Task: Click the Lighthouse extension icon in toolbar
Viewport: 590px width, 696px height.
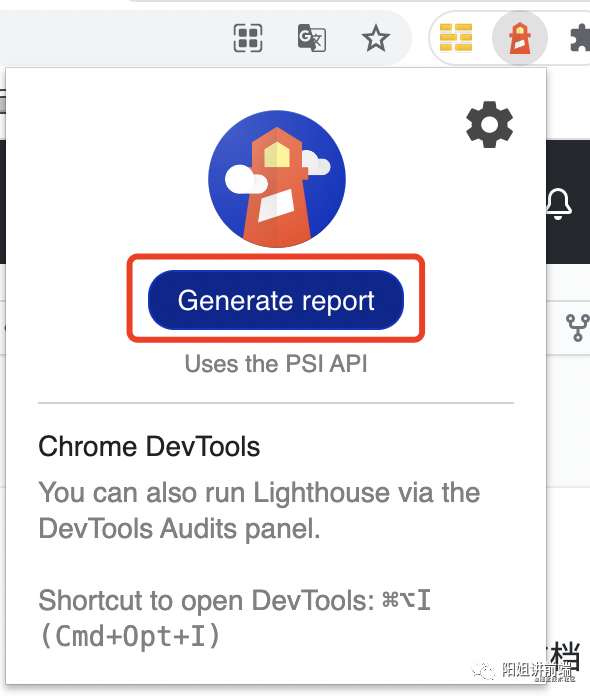Action: (519, 38)
